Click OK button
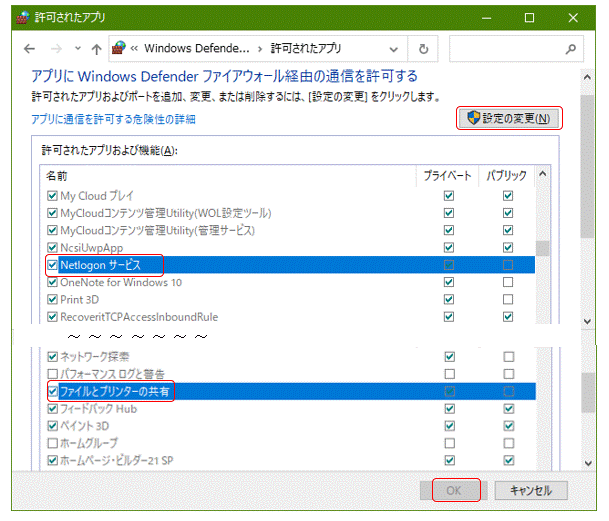Viewport: 609px width, 521px height. click(x=453, y=490)
